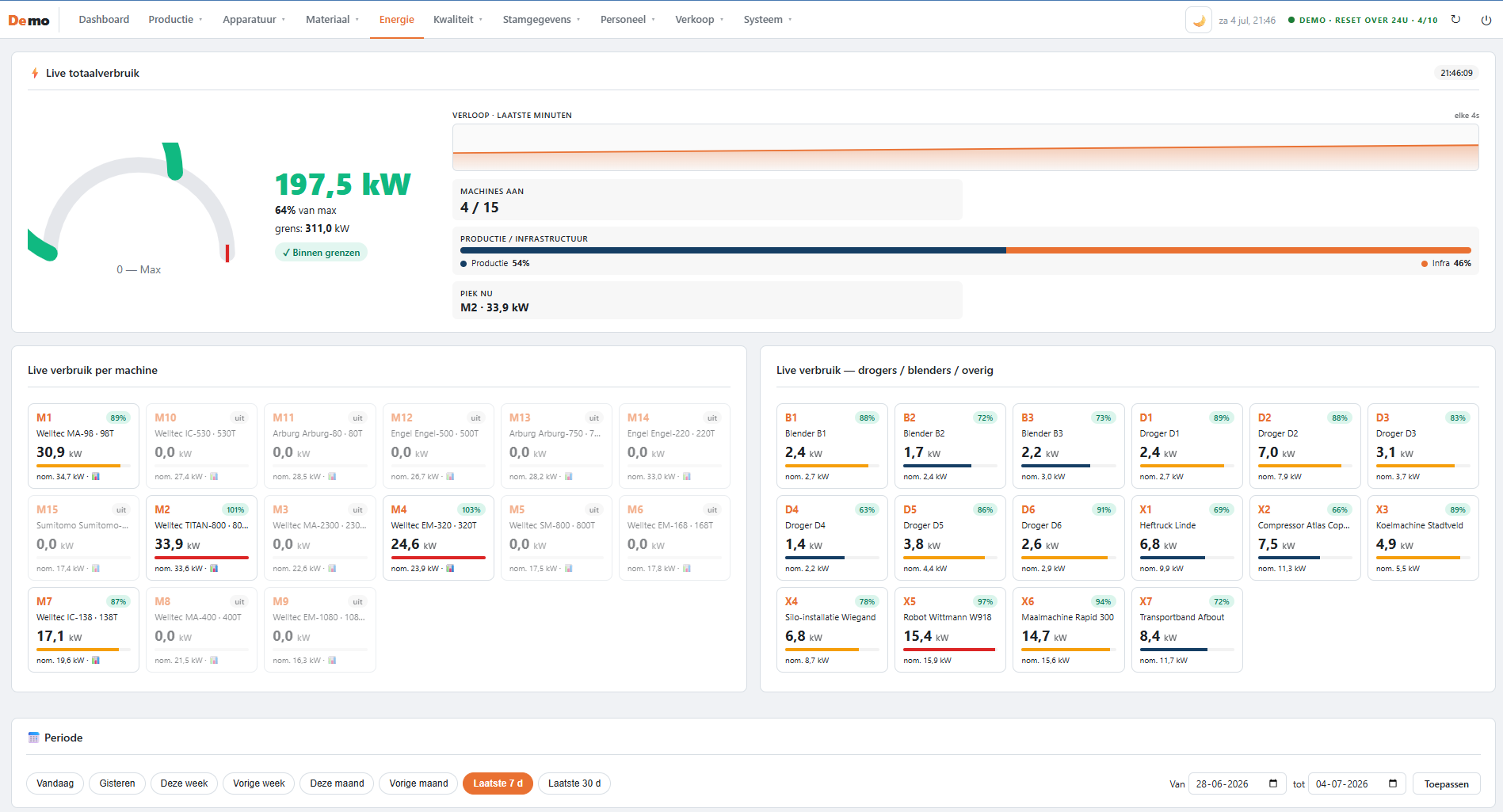Screen dimensions: 1503x812
Task: Select the Energie tab
Action: pos(396,20)
